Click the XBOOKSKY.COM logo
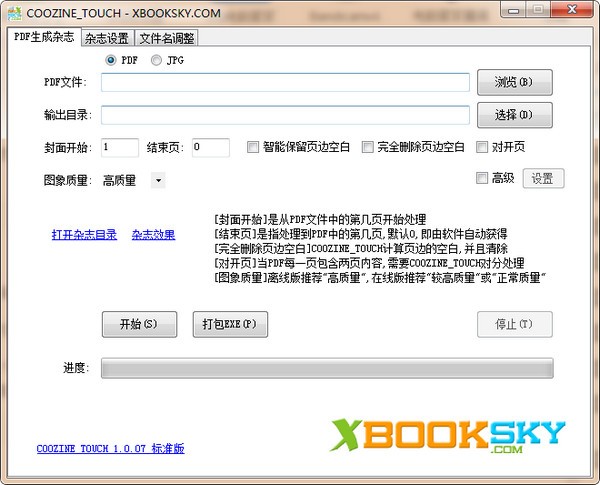Screen dimensions: 600x485 click(x=448, y=436)
